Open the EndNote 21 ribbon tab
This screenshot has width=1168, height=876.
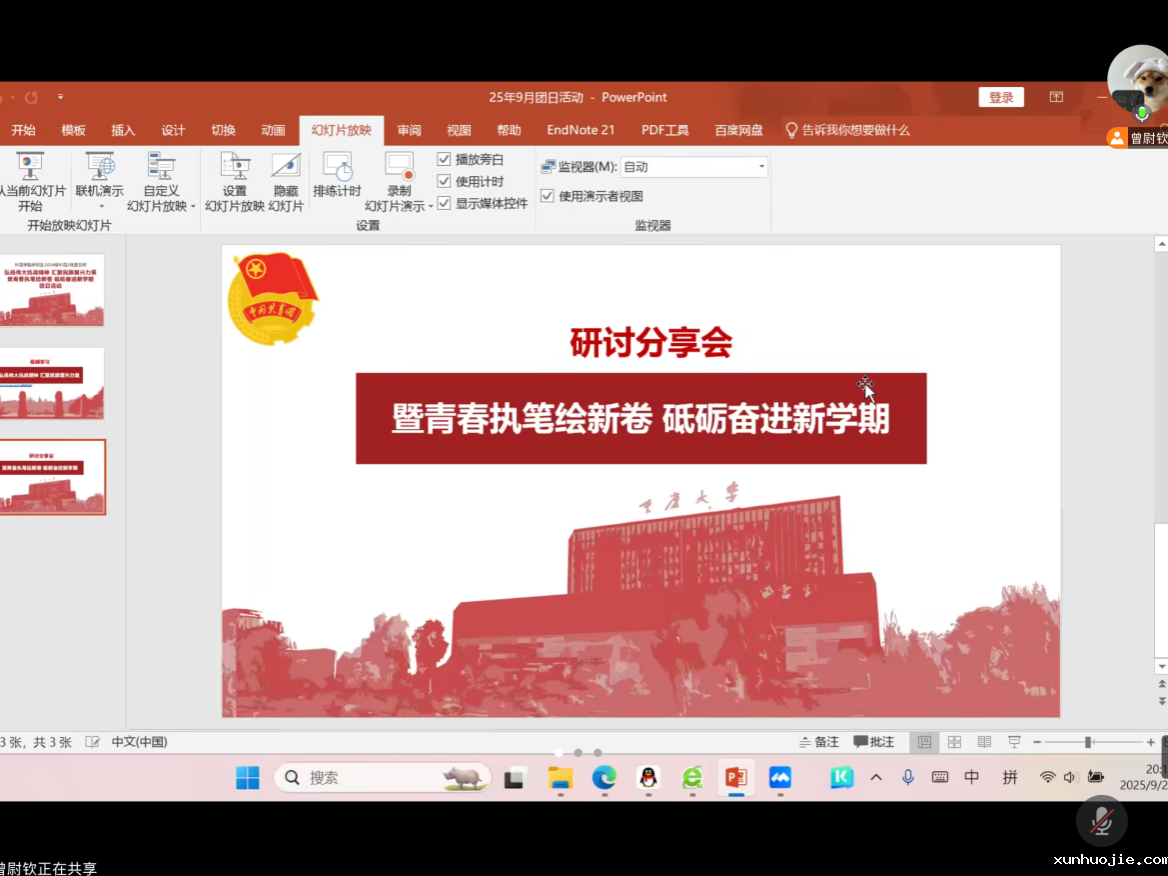point(580,130)
